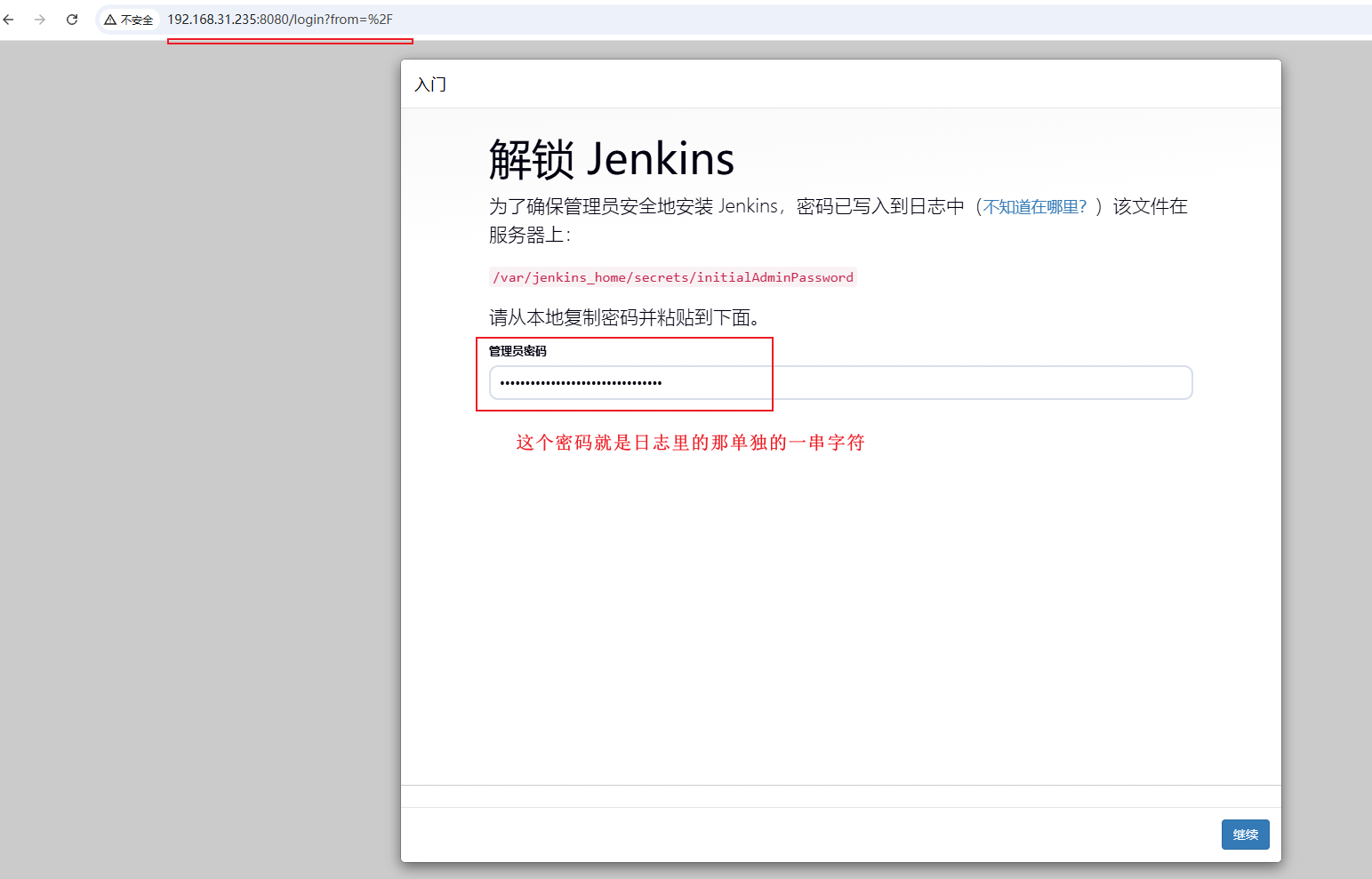
Task: Focus the browser address bar URL
Action: click(x=280, y=20)
